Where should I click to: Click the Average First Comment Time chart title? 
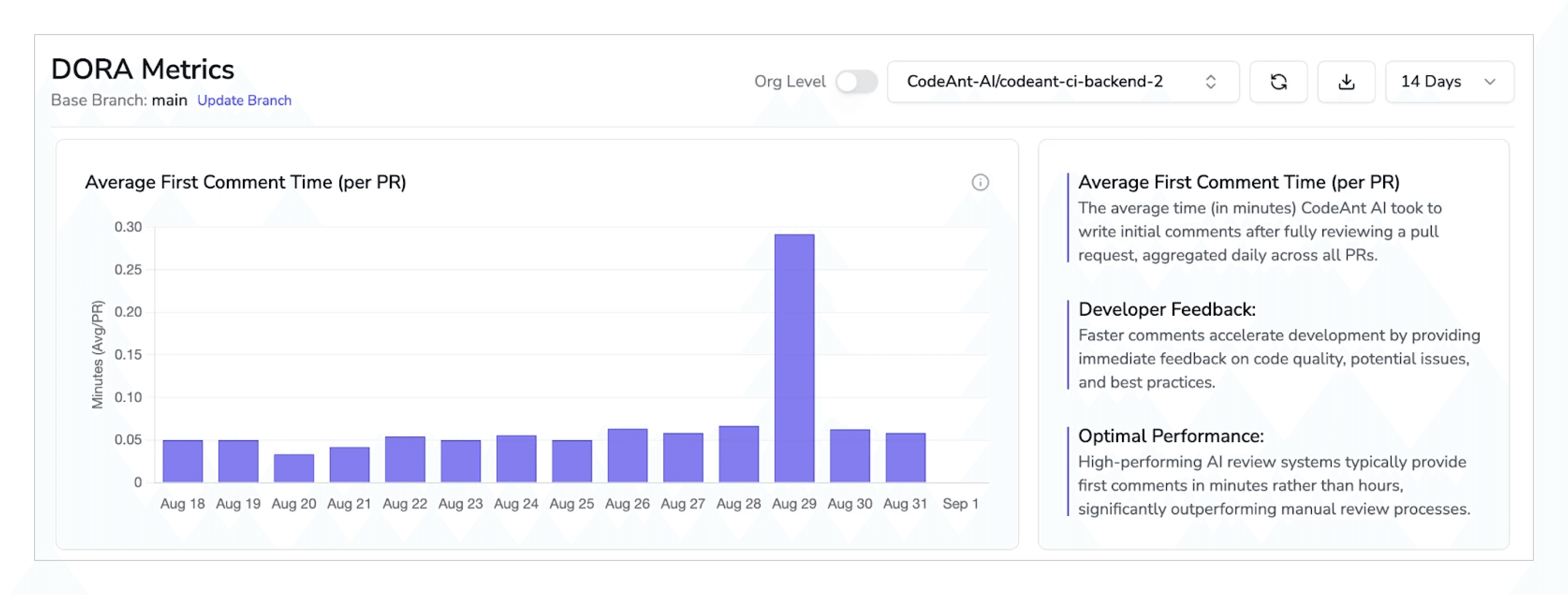[246, 181]
